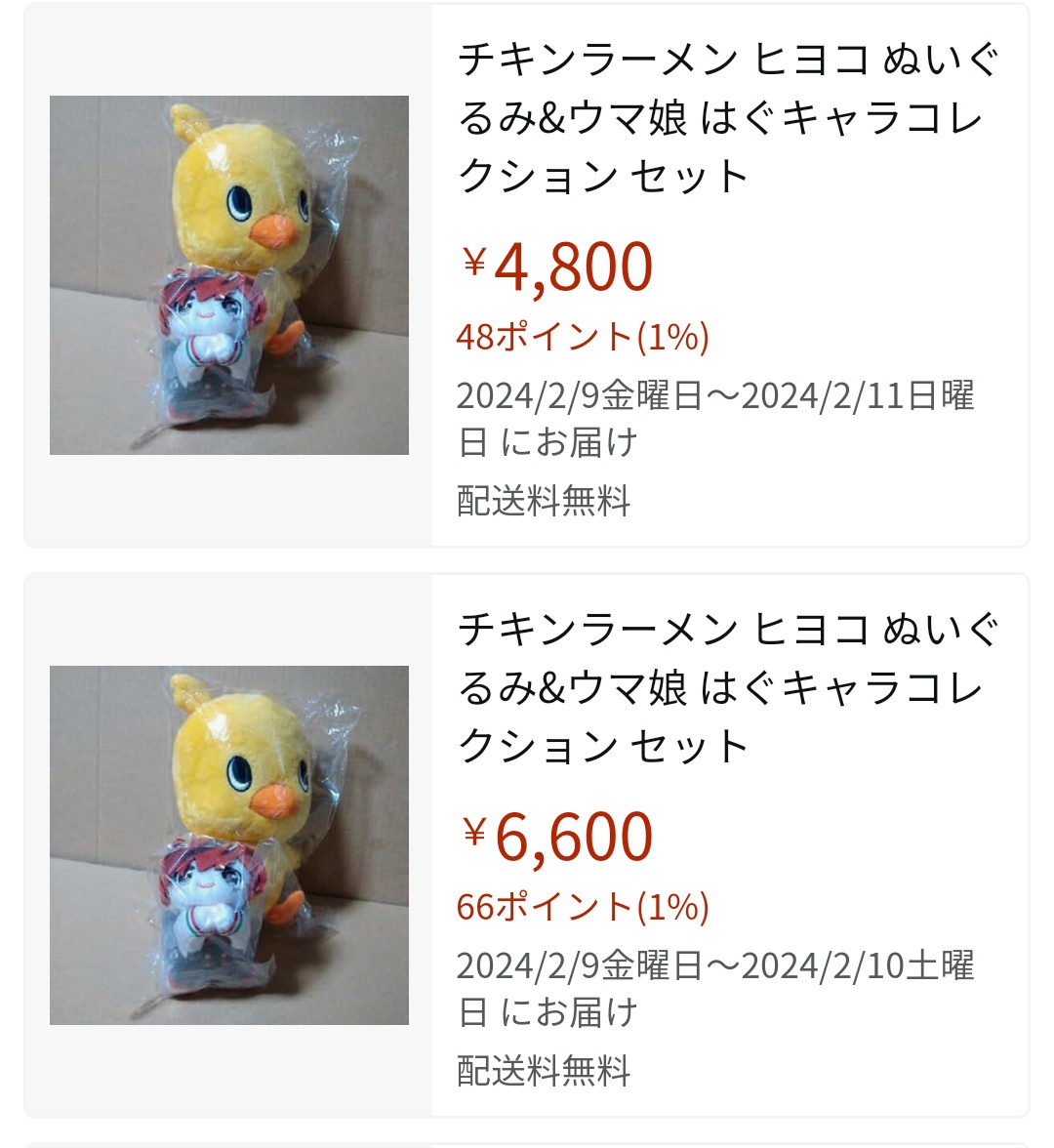View the delivery dates ending 2024/2/11 日曜日
This screenshot has width=1054, height=1148.
(716, 419)
